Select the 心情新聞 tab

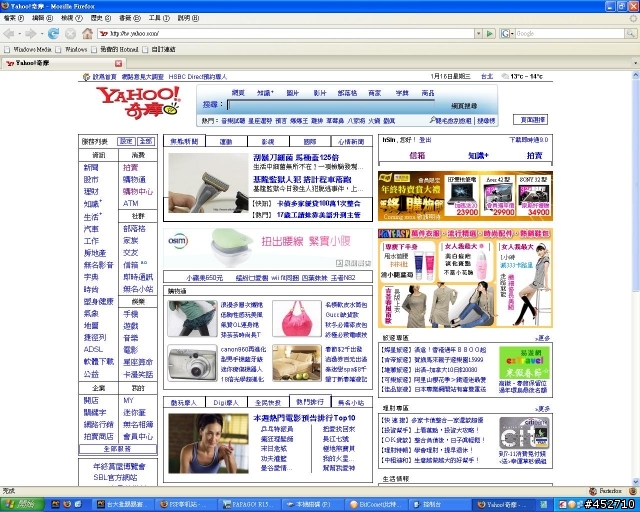tap(351, 142)
